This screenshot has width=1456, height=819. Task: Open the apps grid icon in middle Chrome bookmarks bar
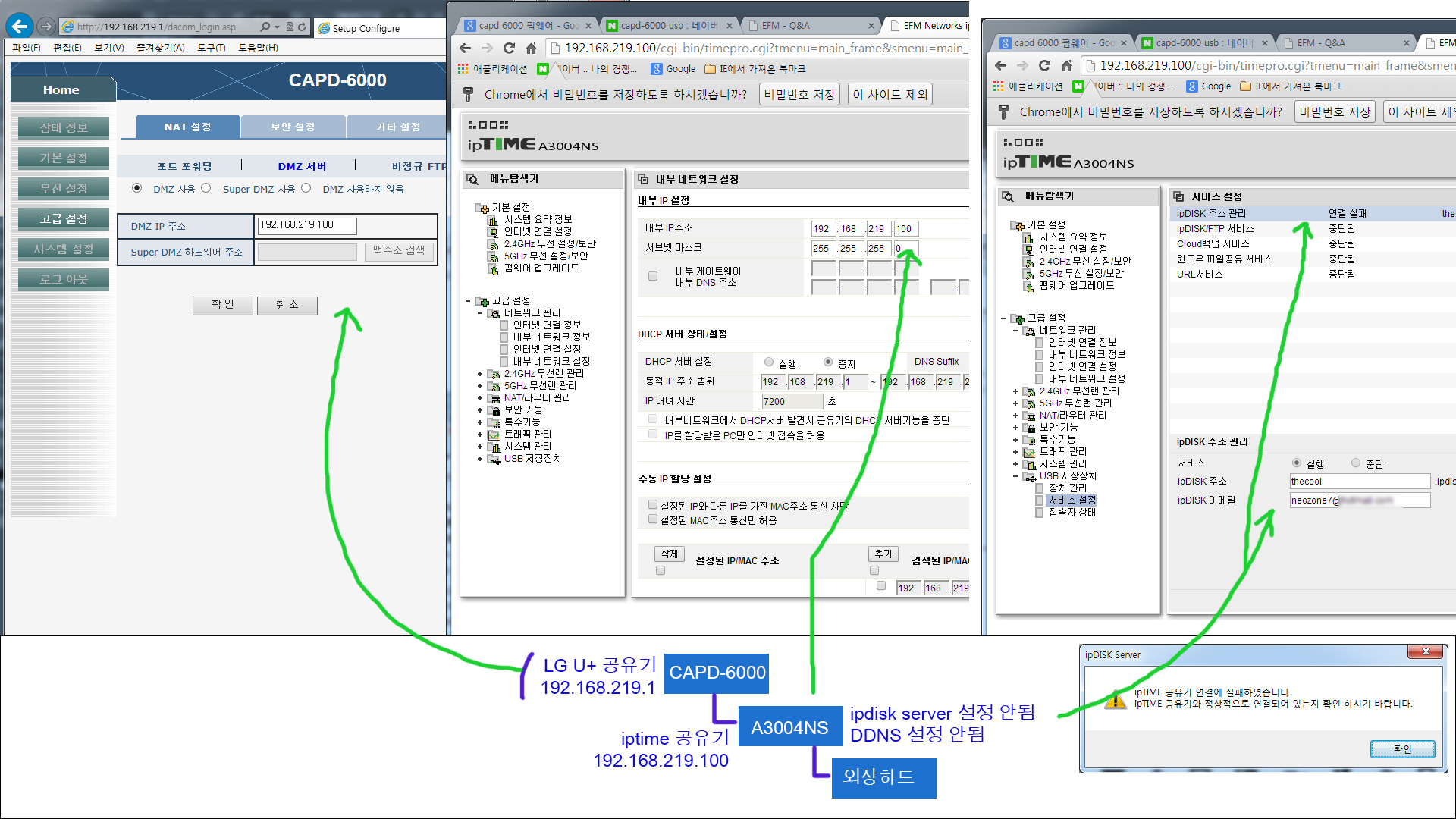[463, 68]
